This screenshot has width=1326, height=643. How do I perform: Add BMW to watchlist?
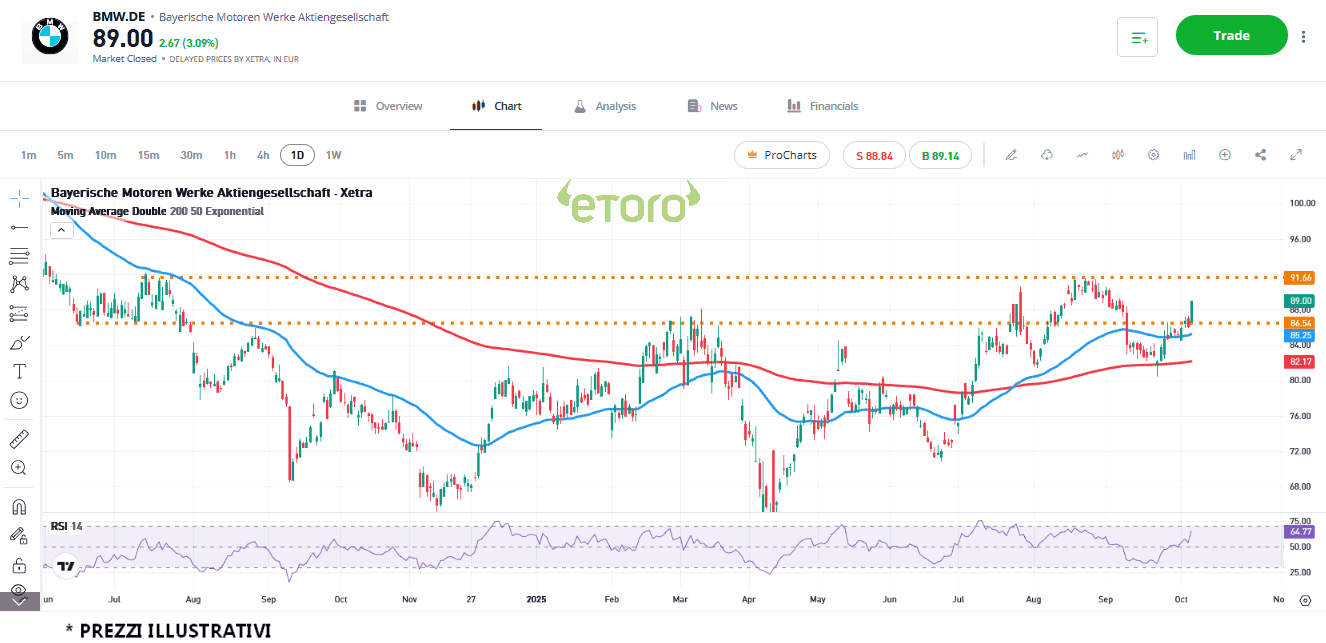[1138, 37]
